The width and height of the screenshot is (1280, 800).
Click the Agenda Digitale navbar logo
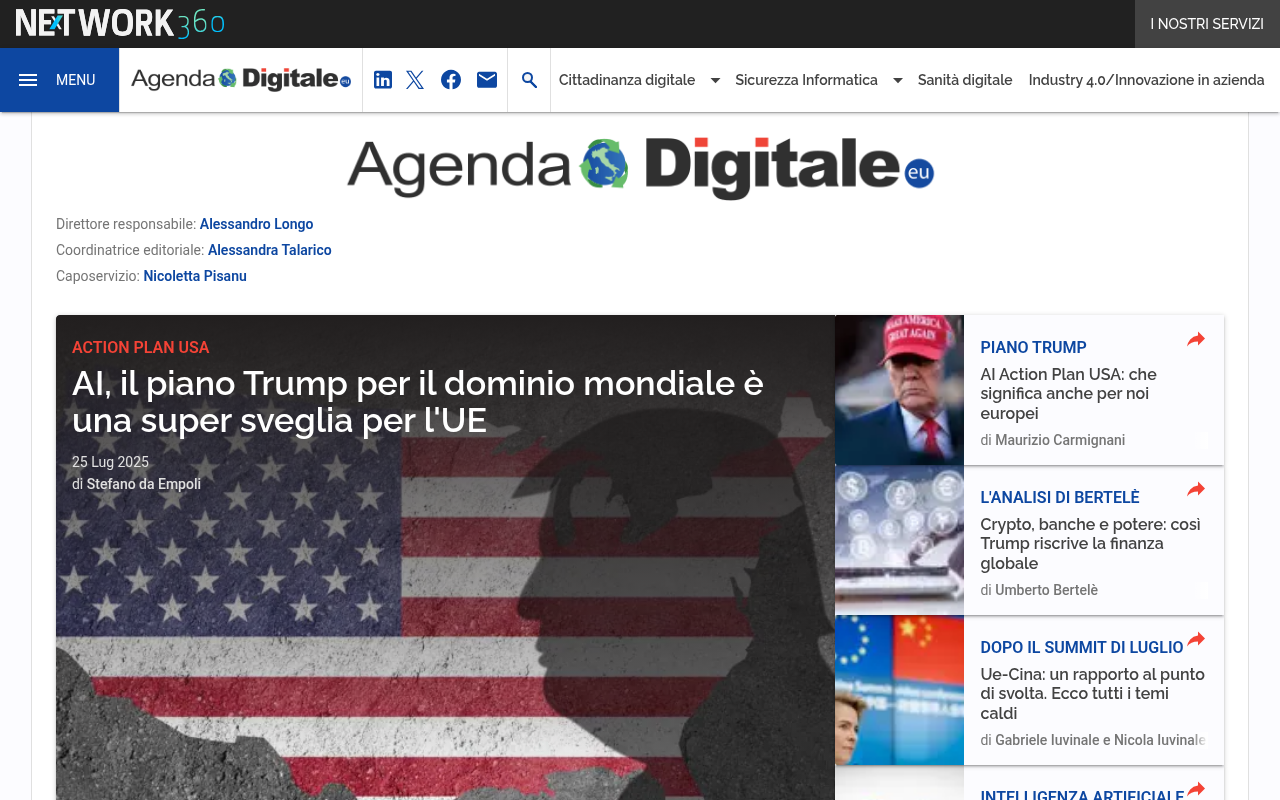[241, 80]
